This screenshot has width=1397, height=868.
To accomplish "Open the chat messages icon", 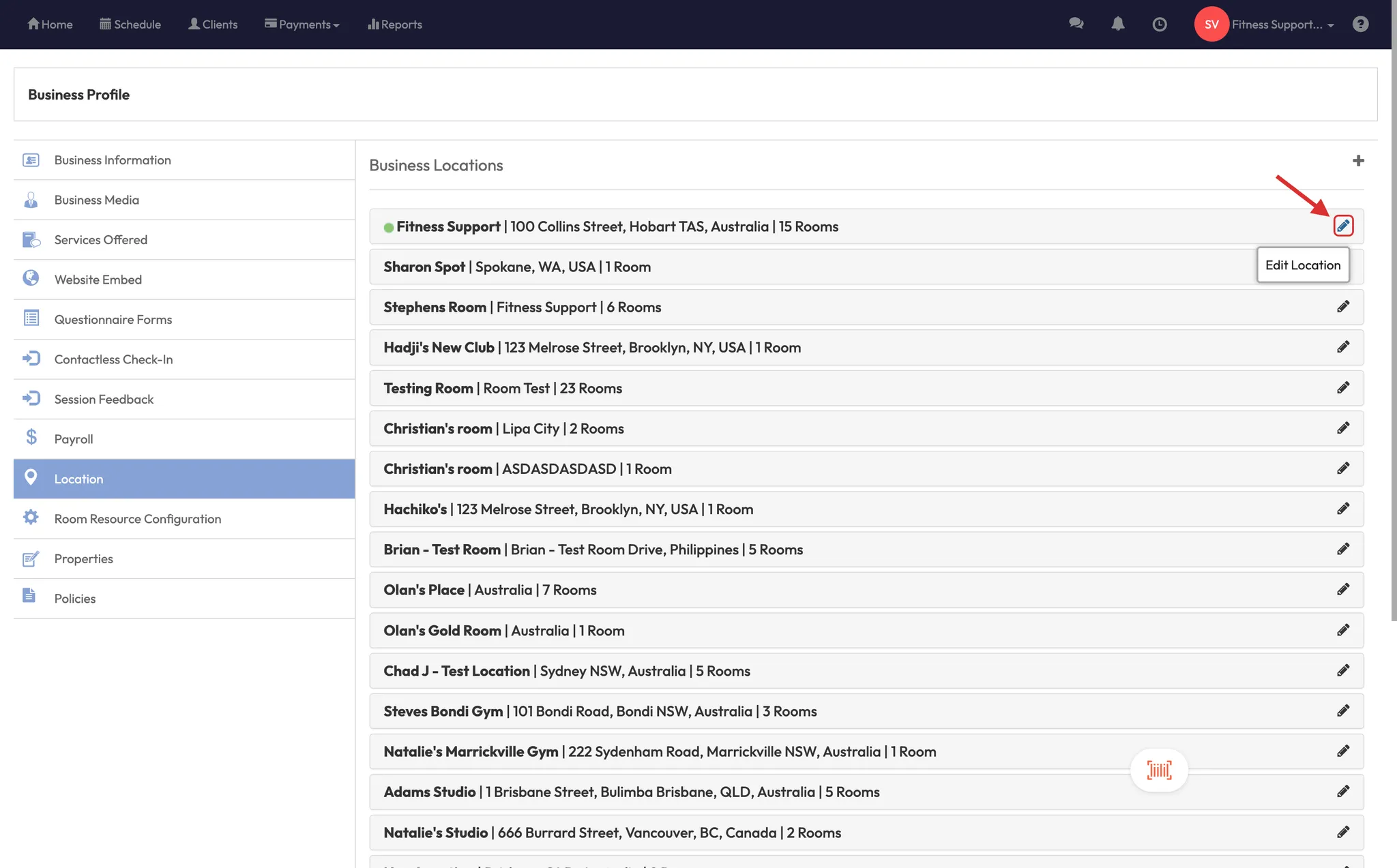I will (1076, 25).
